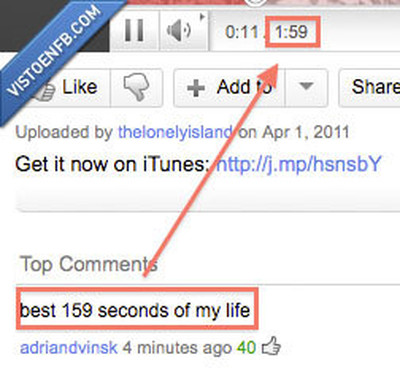400x371 pixels.
Task: Open the Share button
Action: pyautogui.click(x=370, y=88)
